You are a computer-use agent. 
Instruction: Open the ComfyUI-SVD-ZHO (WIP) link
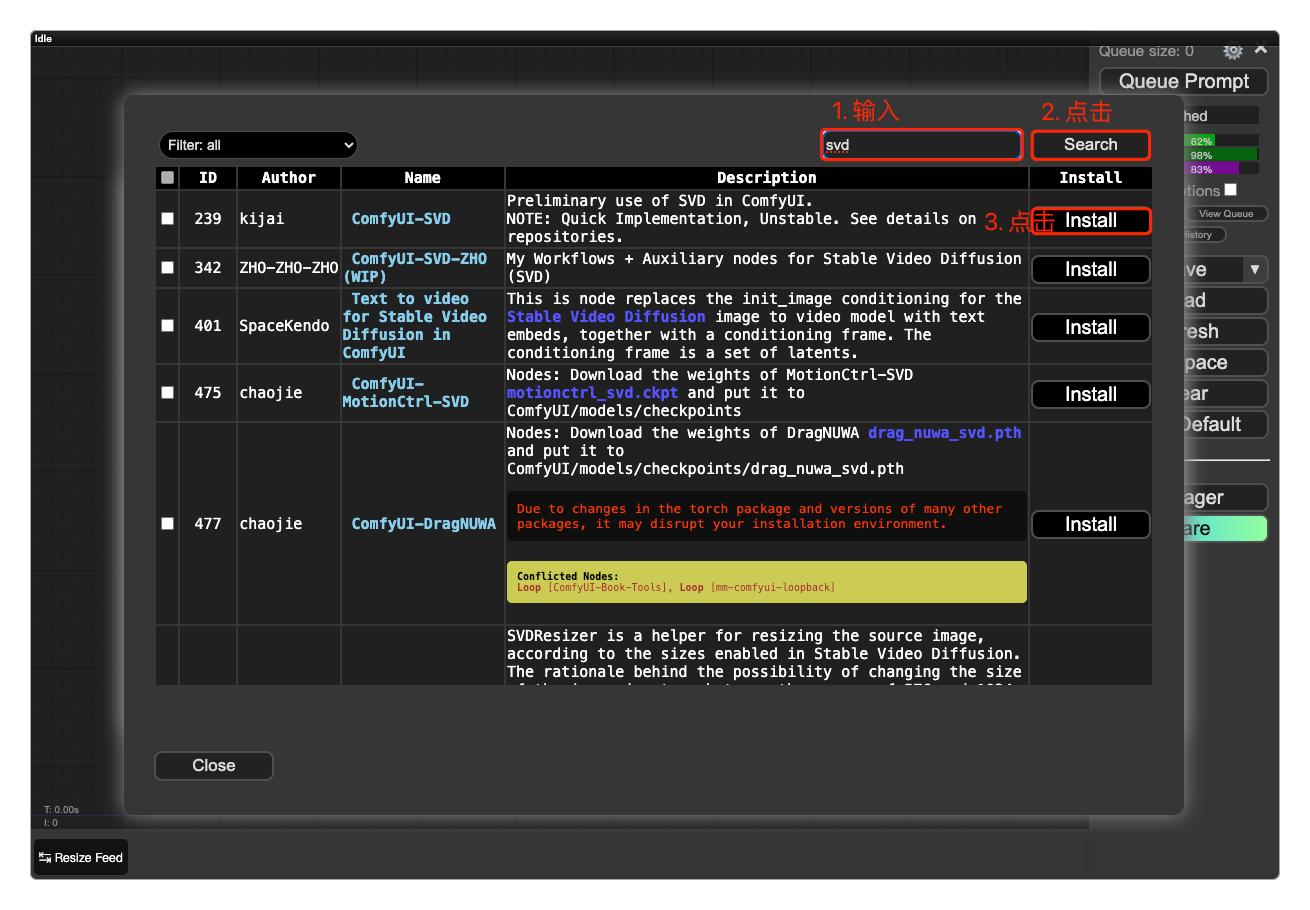point(415,267)
